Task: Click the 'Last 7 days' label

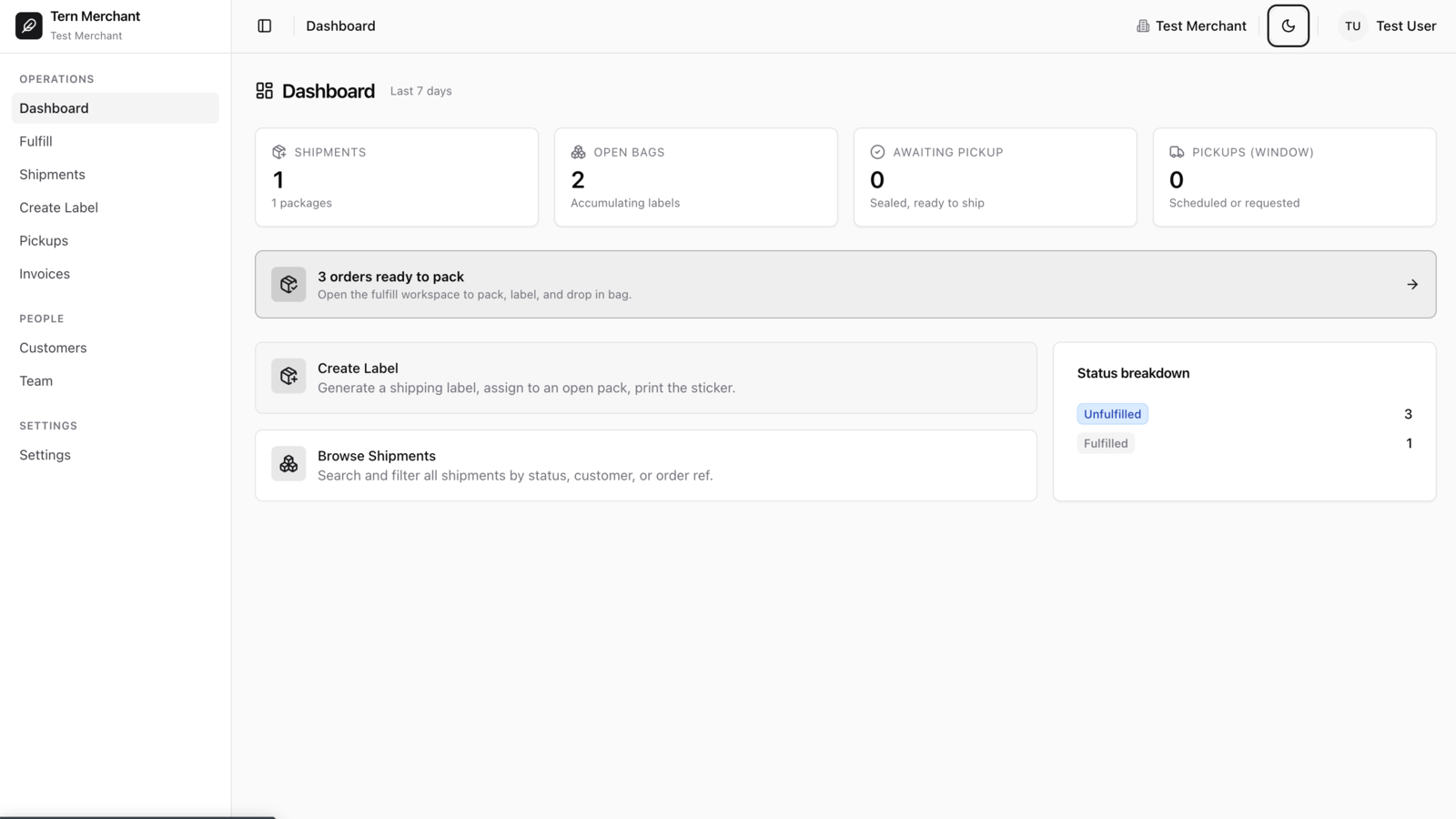Action: [x=421, y=91]
